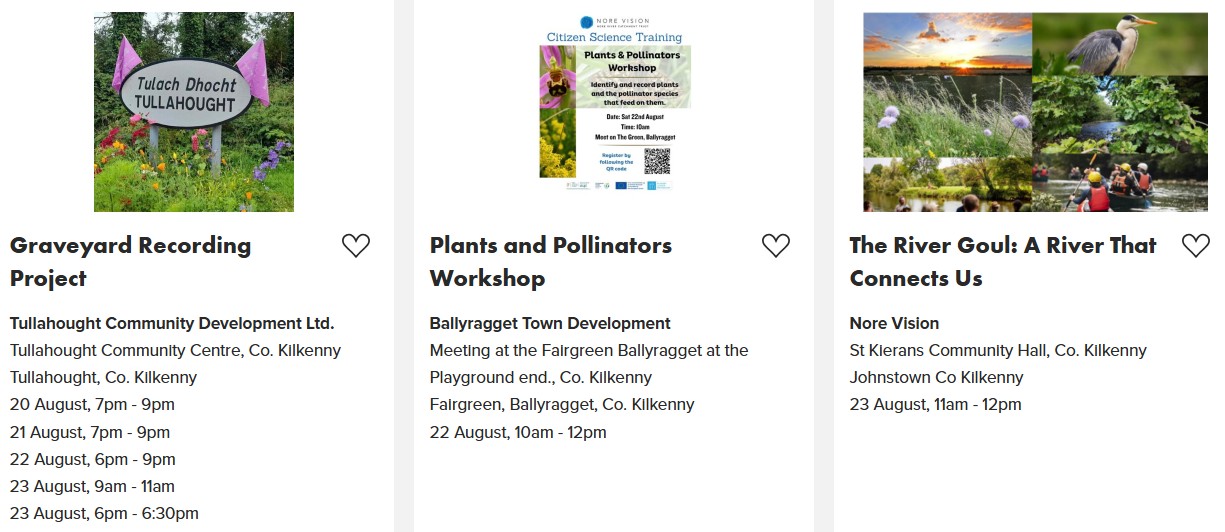This screenshot has width=1225, height=532.
Task: Open Plants and Pollinators Workshop title
Action: pyautogui.click(x=551, y=262)
